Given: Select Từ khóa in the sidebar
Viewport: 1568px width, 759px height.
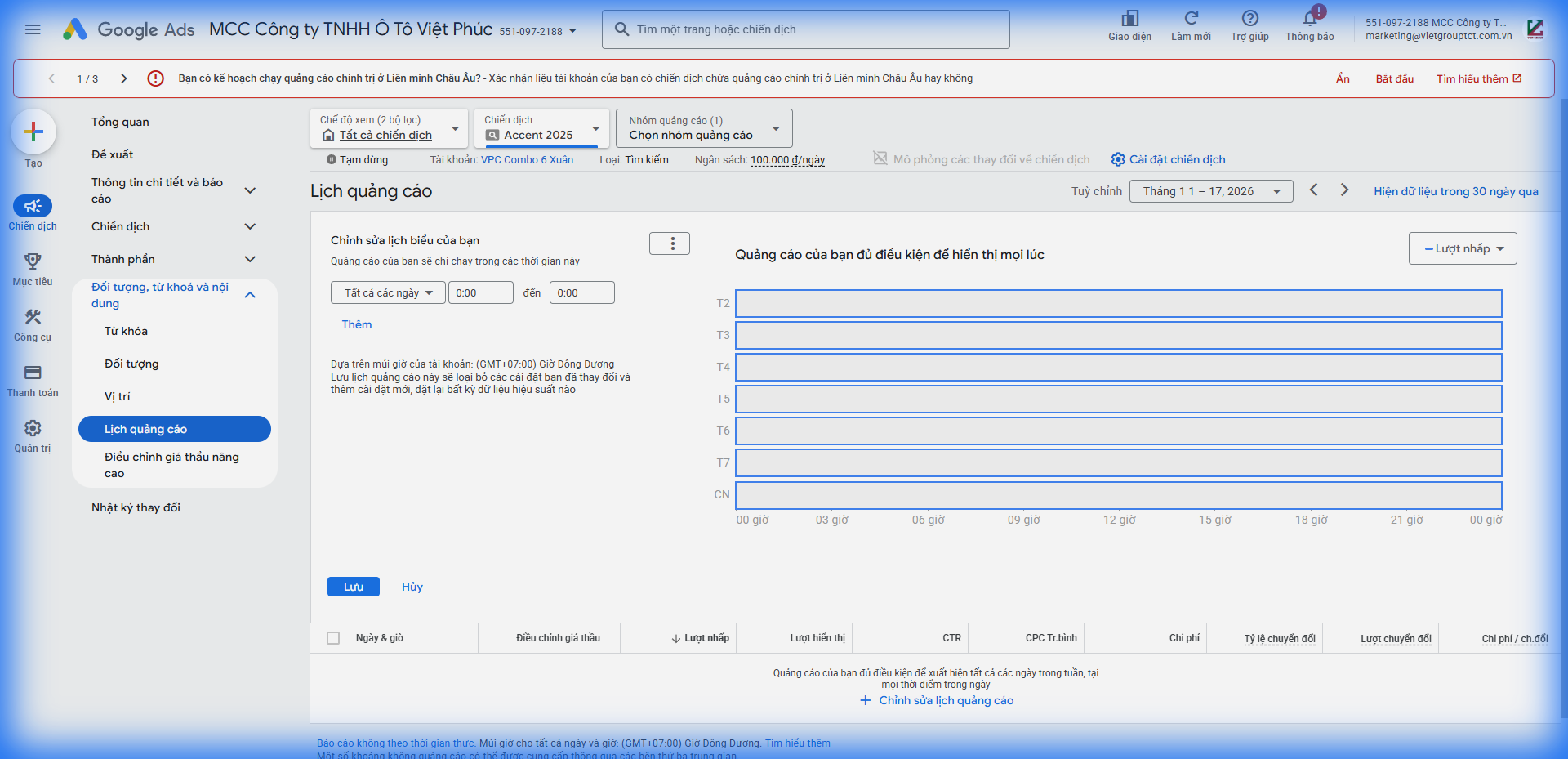Looking at the screenshot, I should coord(126,331).
